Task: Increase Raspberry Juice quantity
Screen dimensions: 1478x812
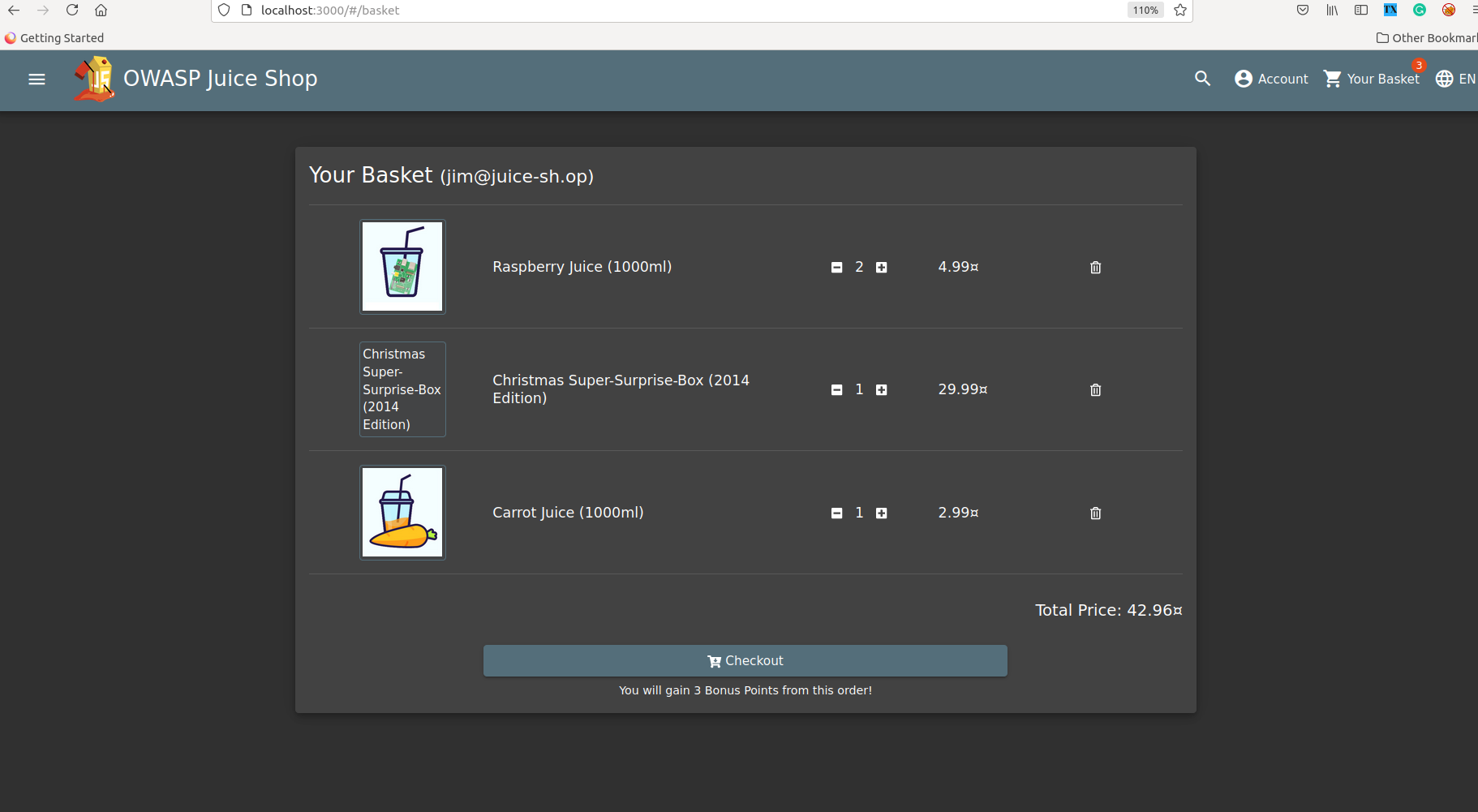Action: pyautogui.click(x=882, y=268)
